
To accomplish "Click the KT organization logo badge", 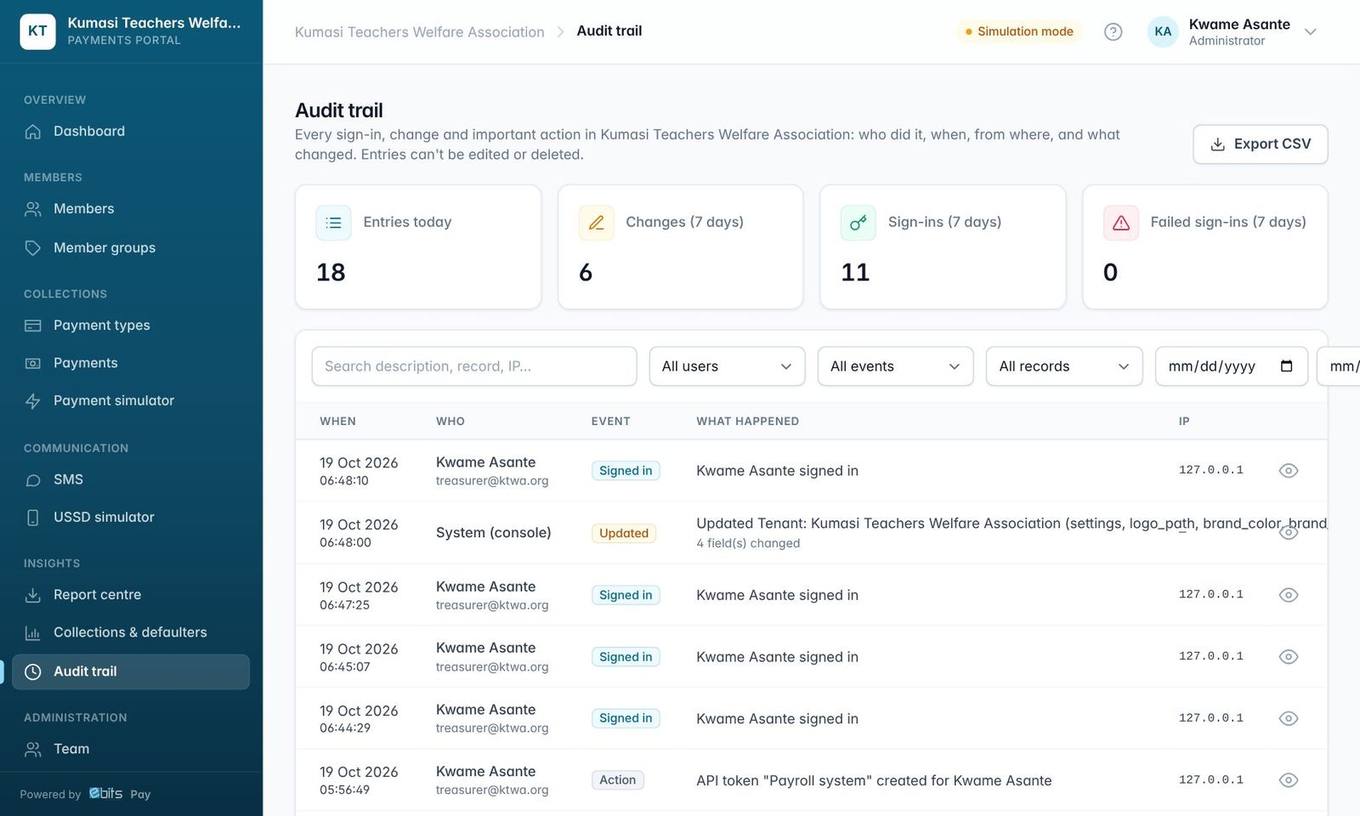I will 38,31.
